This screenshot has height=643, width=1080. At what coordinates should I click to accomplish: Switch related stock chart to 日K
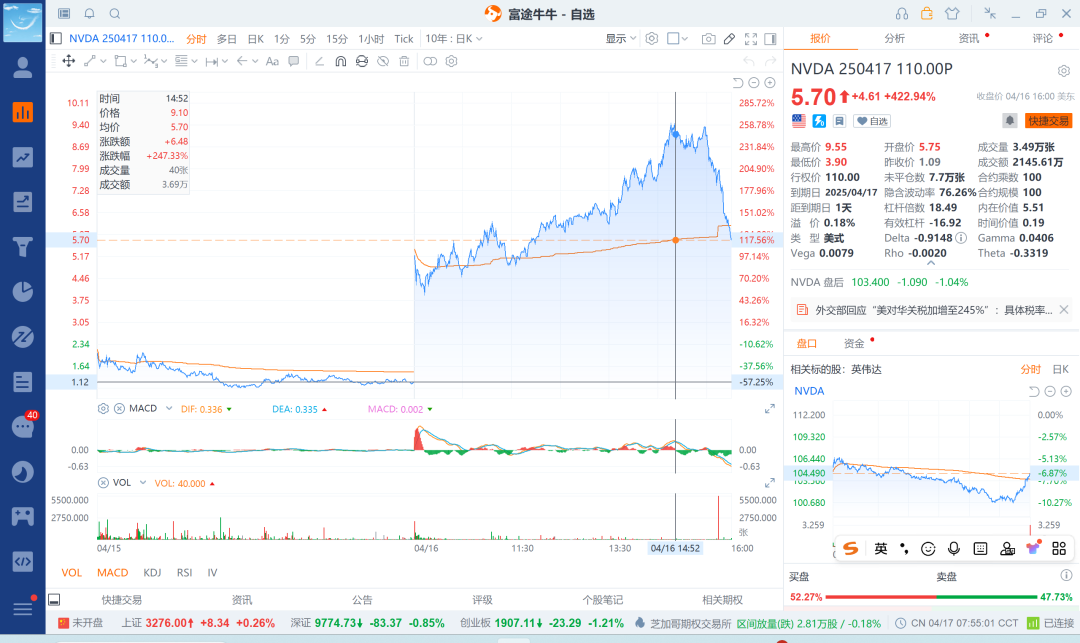(x=1061, y=369)
